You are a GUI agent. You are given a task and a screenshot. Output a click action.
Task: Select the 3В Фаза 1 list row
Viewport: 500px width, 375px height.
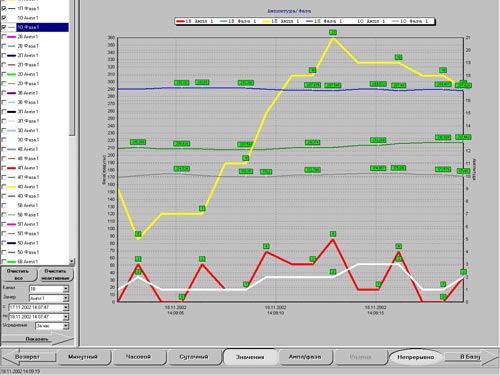pyautogui.click(x=35, y=102)
